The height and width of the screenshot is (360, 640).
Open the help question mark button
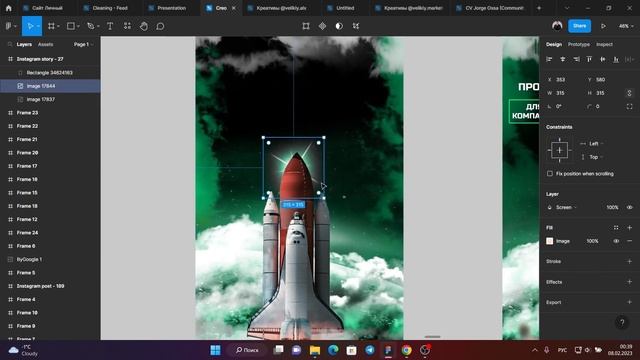(x=622, y=322)
